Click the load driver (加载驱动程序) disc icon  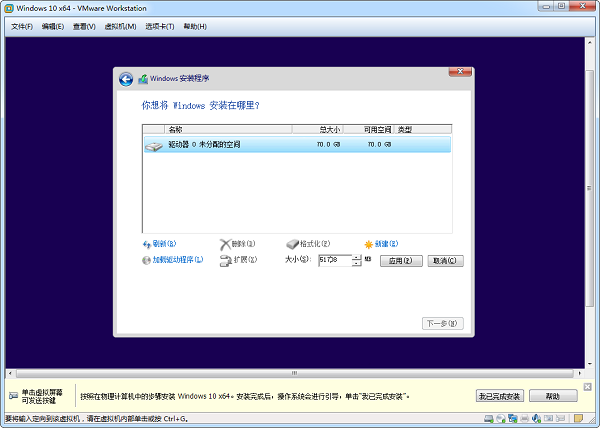[x=146, y=260]
